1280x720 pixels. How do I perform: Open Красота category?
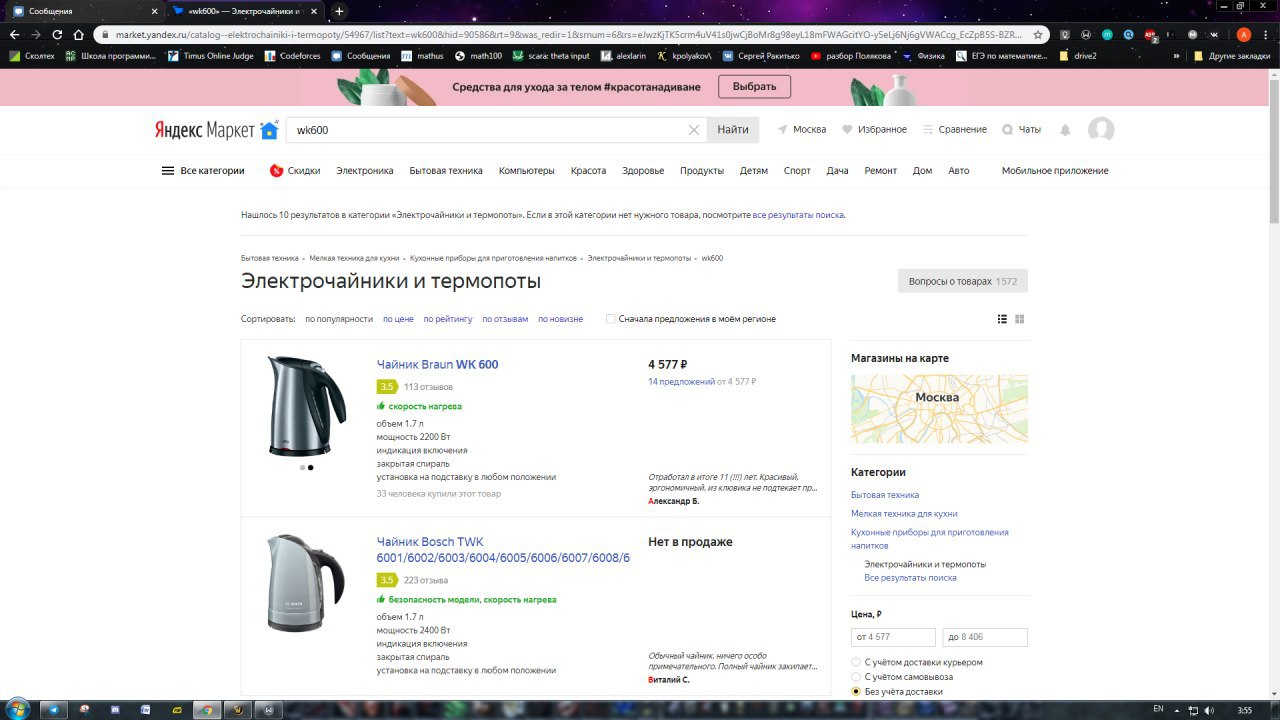[x=589, y=171]
